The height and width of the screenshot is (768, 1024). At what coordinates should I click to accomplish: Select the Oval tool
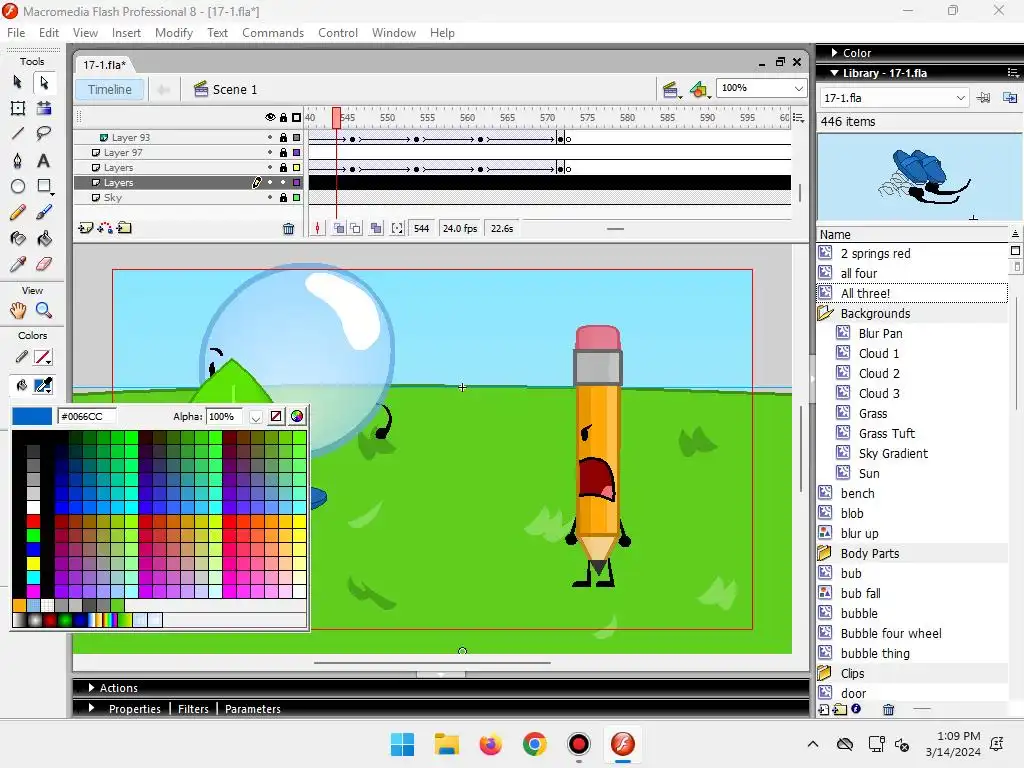point(18,186)
